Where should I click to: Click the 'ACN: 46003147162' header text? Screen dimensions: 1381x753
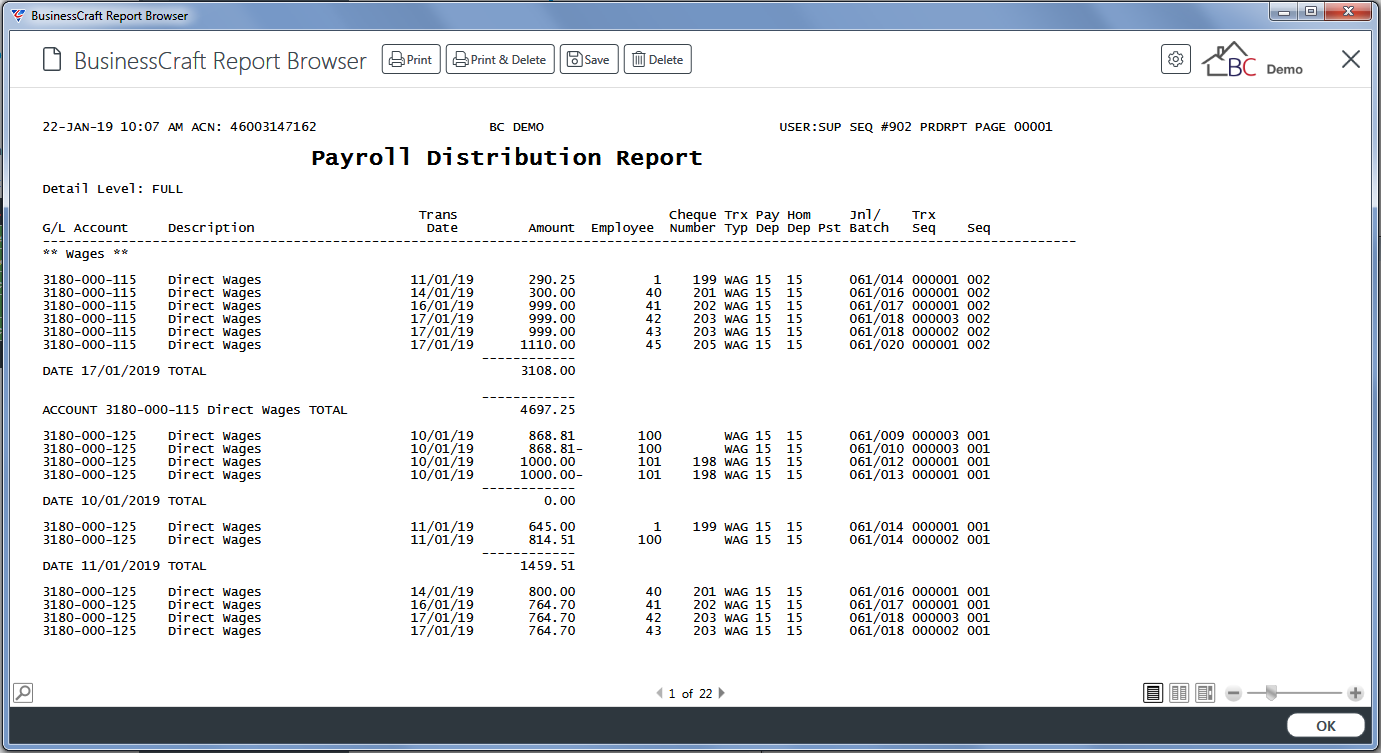(x=252, y=127)
